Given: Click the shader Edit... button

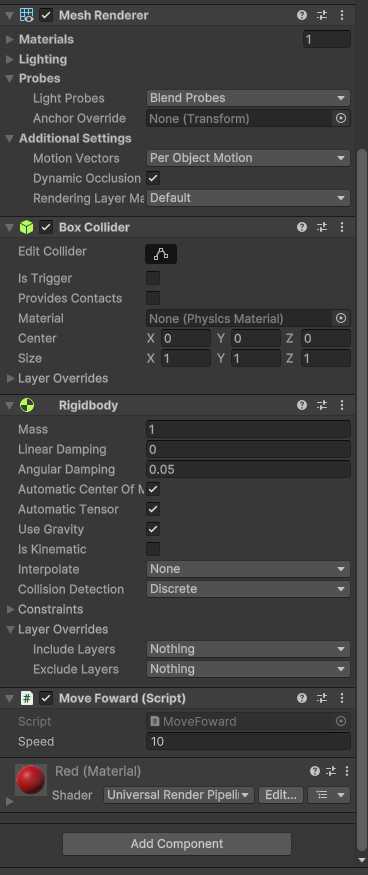Looking at the screenshot, I should pos(281,795).
